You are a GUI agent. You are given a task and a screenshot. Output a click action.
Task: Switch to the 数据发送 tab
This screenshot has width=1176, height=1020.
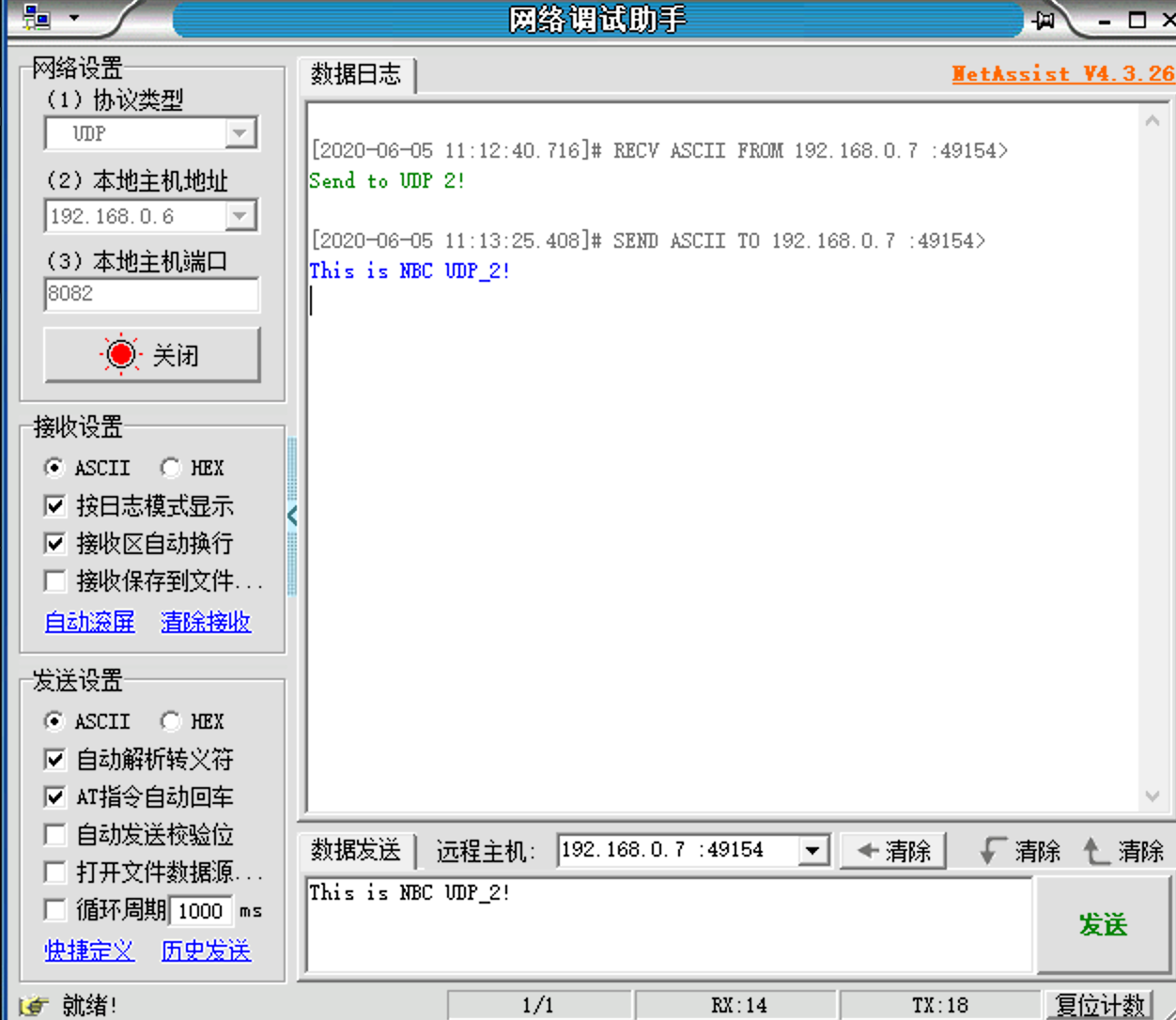click(357, 850)
